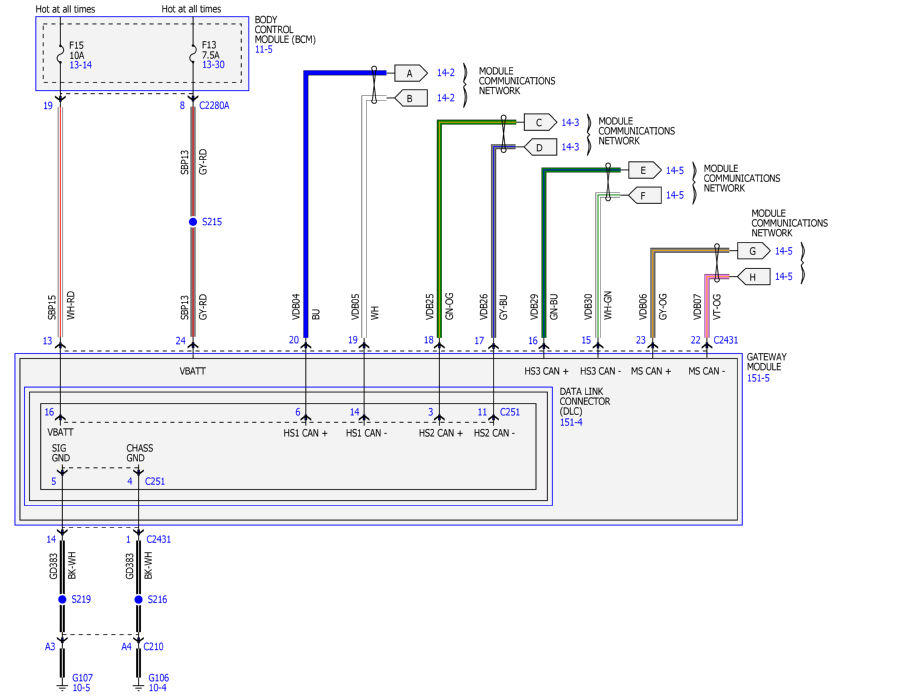Click the C2280A connector label
The width and height of the screenshot is (900, 696).
click(x=214, y=105)
